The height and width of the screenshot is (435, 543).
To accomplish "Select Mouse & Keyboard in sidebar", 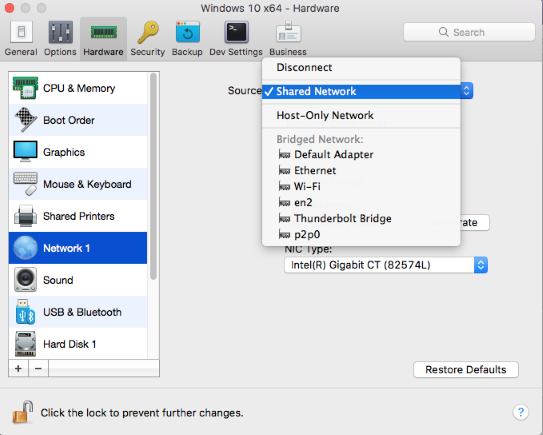I will pos(78,184).
